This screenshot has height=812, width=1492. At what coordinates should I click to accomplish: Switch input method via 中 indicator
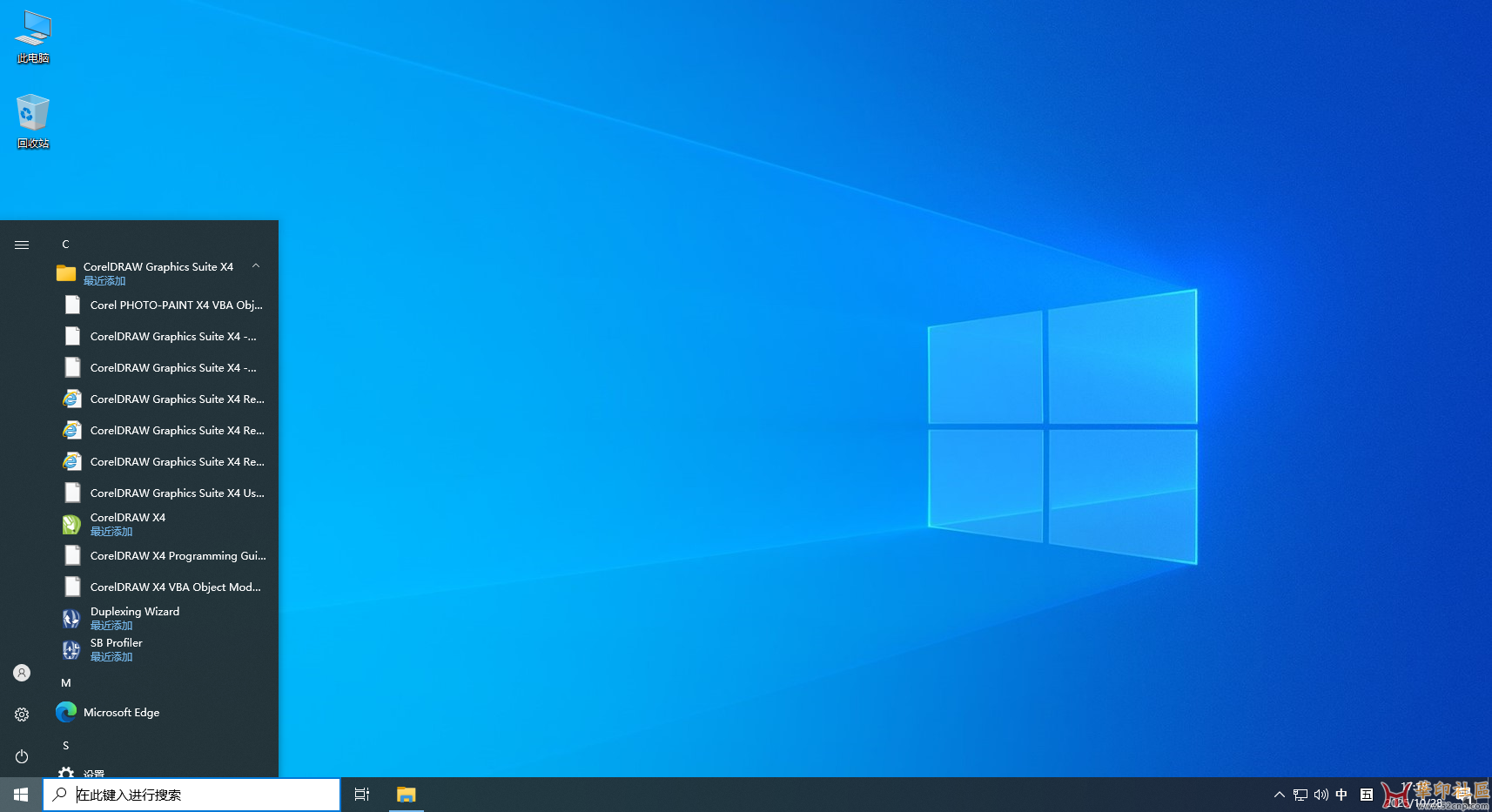(1341, 794)
